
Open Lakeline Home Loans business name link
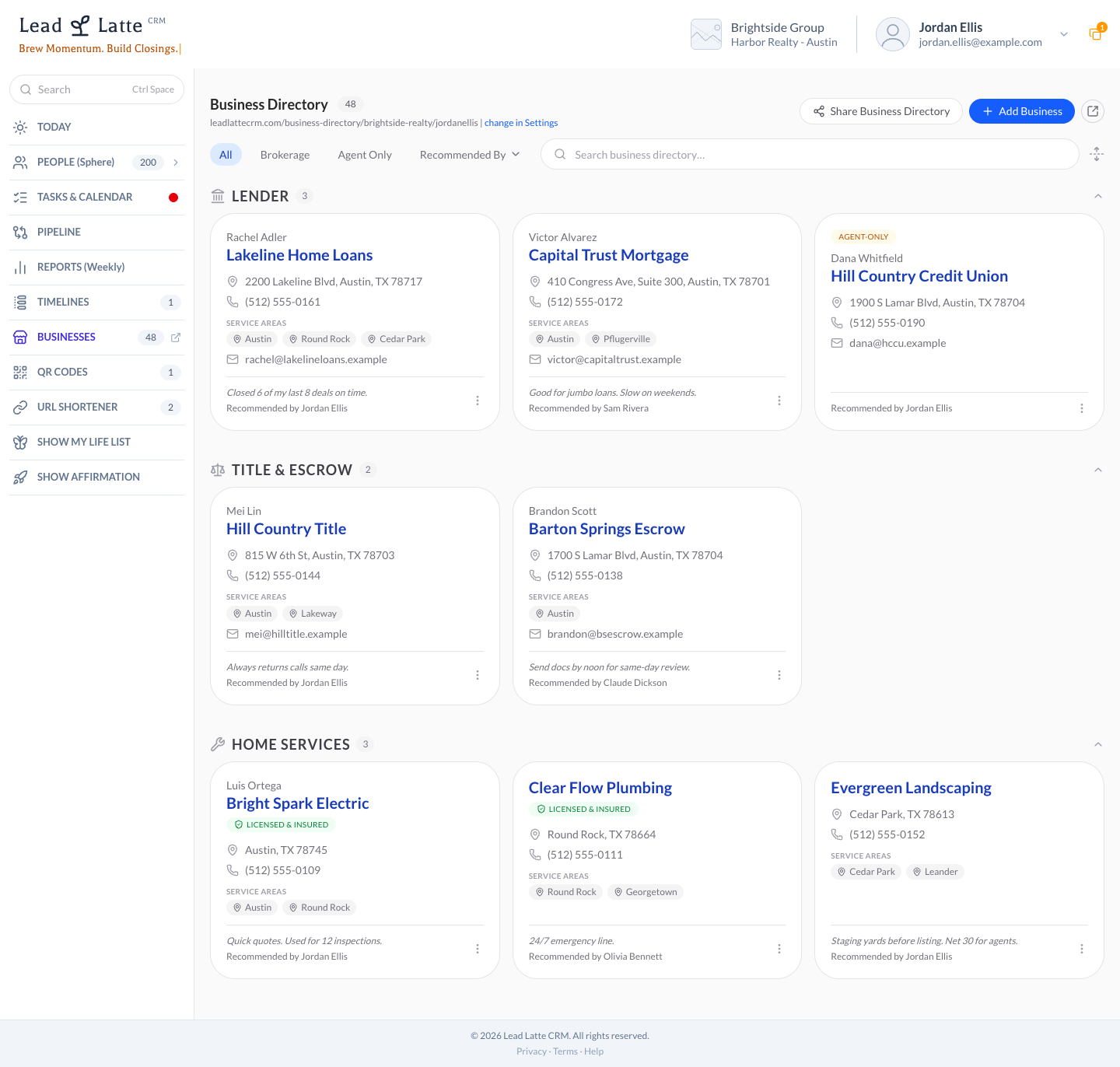299,255
